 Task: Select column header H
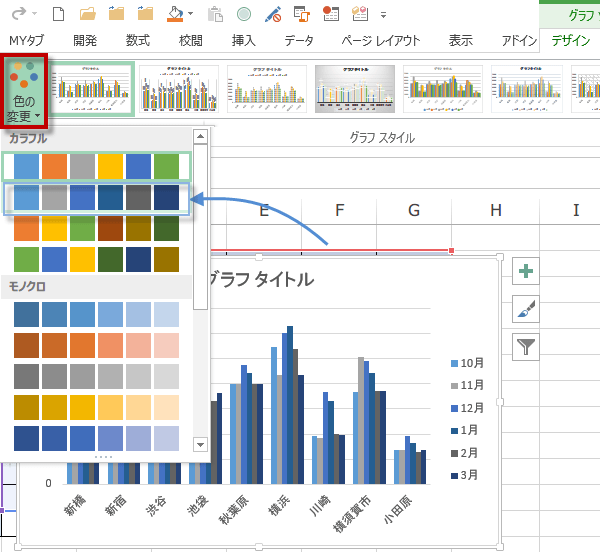click(495, 210)
